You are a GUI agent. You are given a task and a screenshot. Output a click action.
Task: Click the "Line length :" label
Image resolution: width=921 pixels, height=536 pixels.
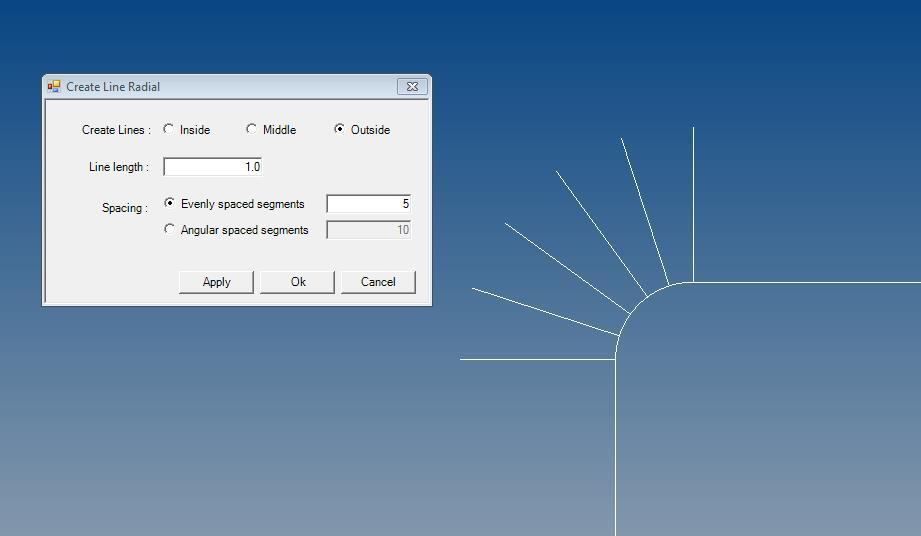point(119,167)
